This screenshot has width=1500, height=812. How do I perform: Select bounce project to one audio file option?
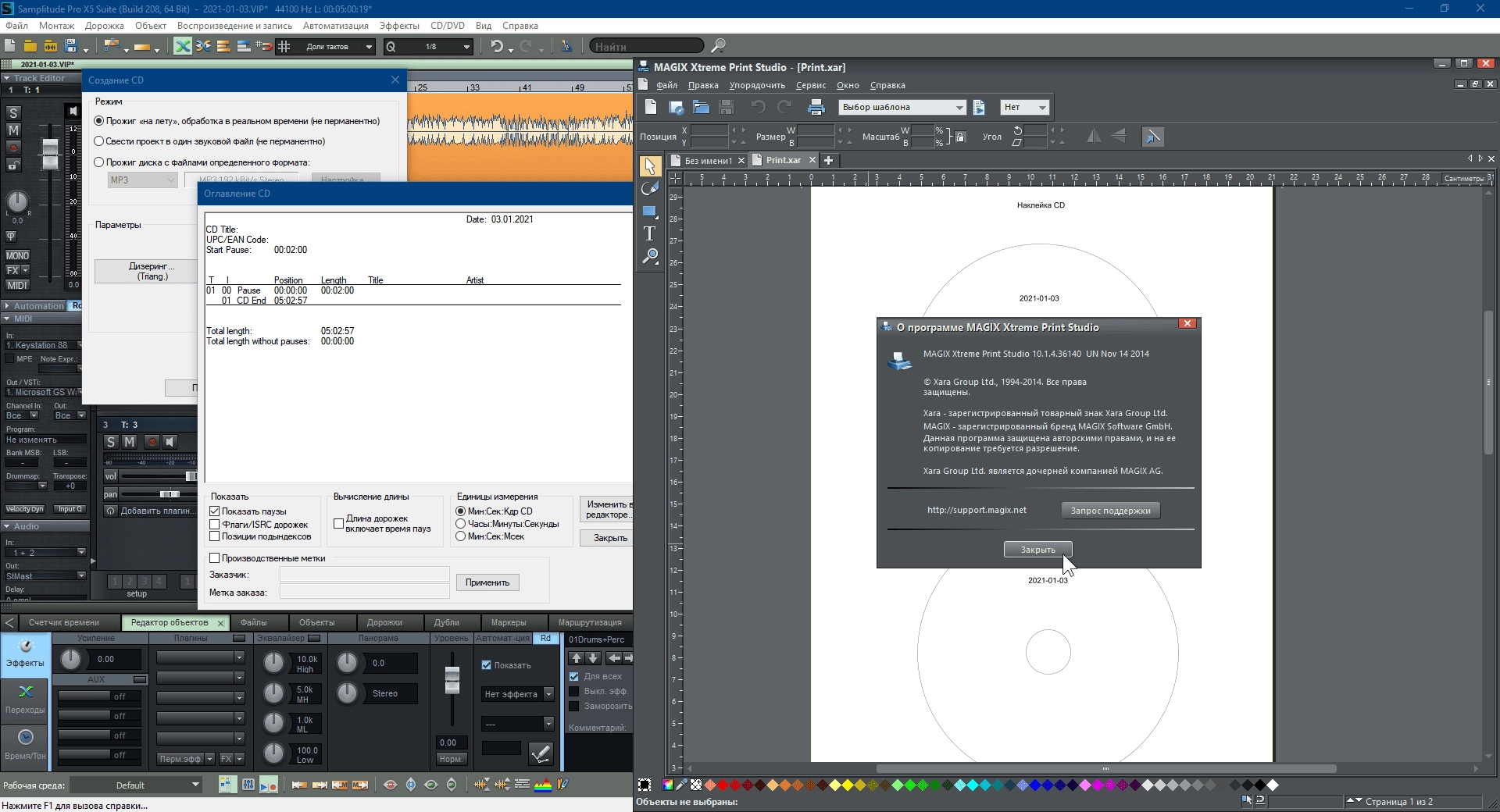pos(99,141)
